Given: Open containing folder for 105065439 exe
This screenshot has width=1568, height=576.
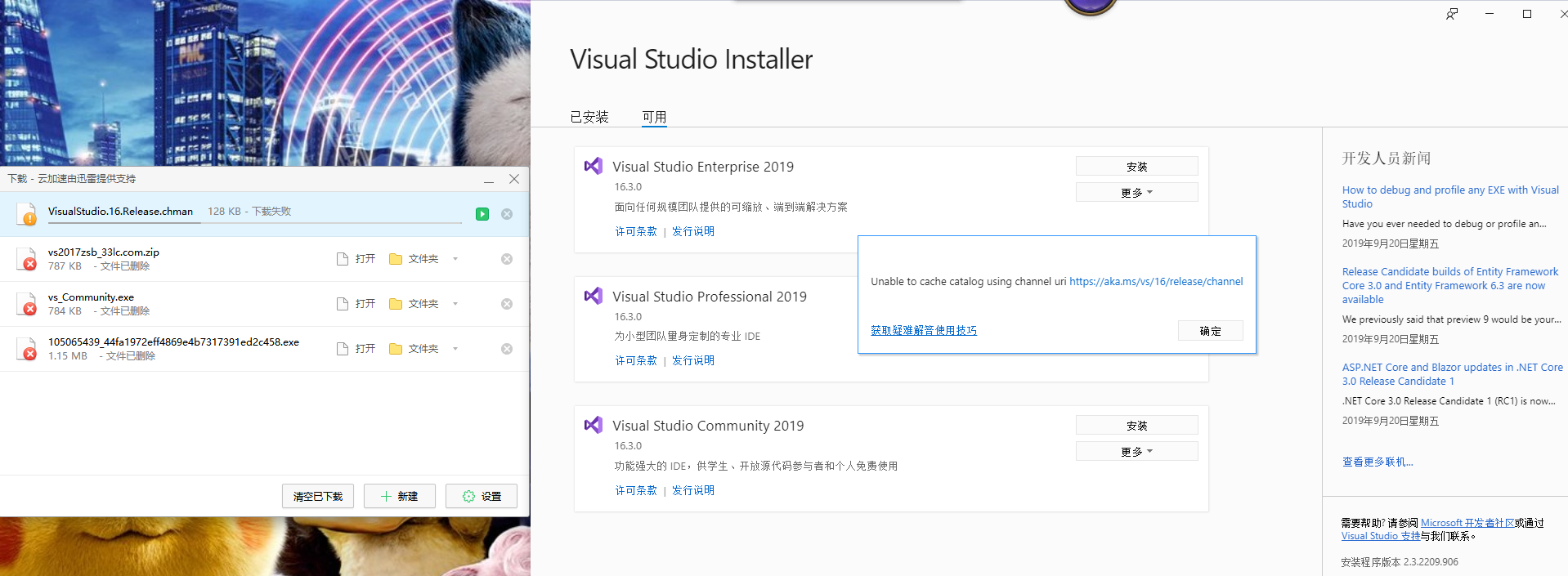Looking at the screenshot, I should click(x=414, y=349).
